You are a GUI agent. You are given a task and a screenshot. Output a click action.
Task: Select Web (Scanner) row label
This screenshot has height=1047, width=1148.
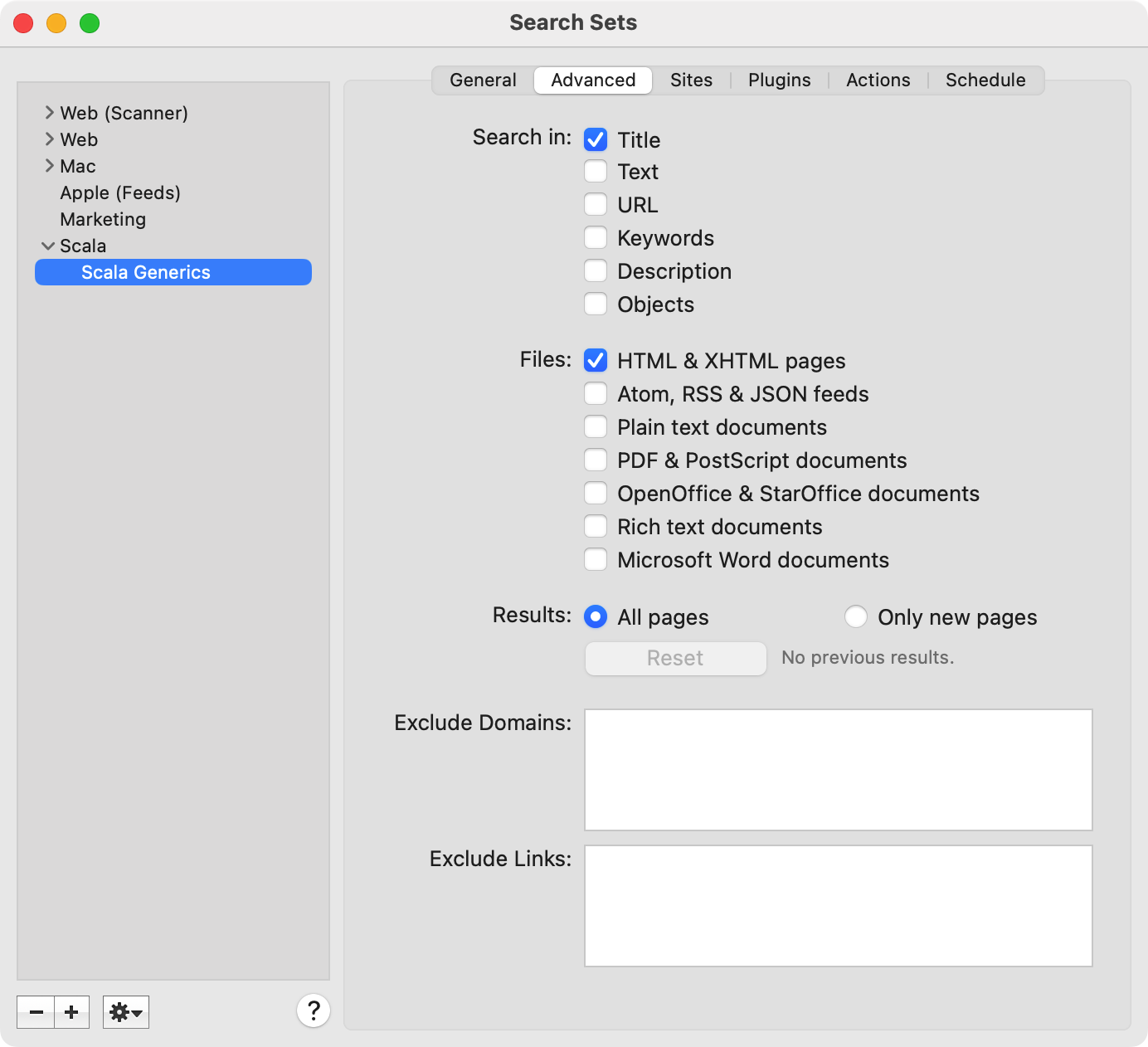point(124,113)
